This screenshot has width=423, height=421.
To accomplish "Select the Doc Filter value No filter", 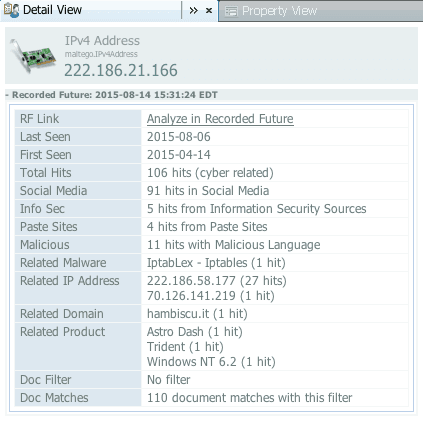I will point(169,380).
